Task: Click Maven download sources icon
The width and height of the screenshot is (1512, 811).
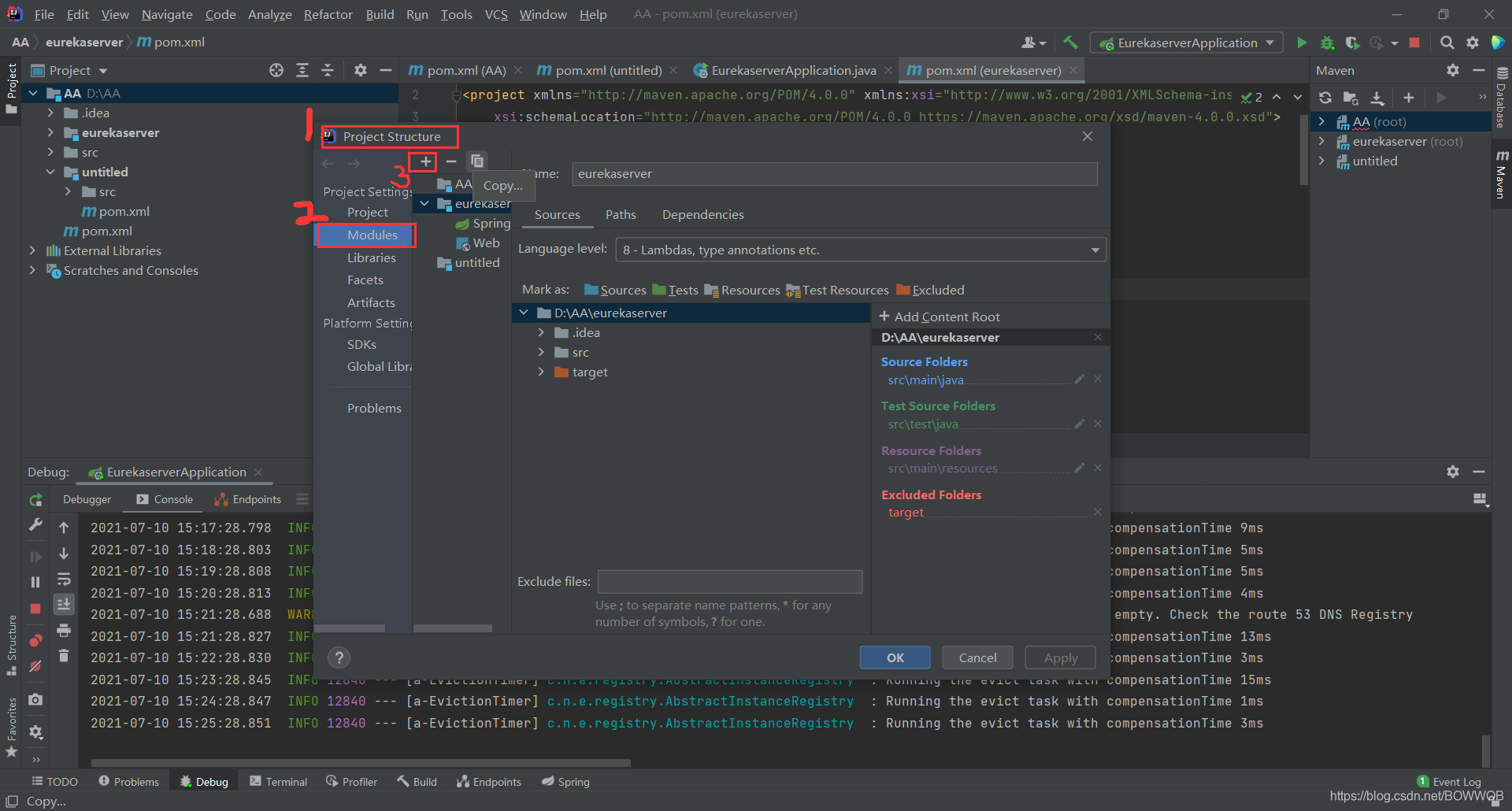Action: point(1377,98)
